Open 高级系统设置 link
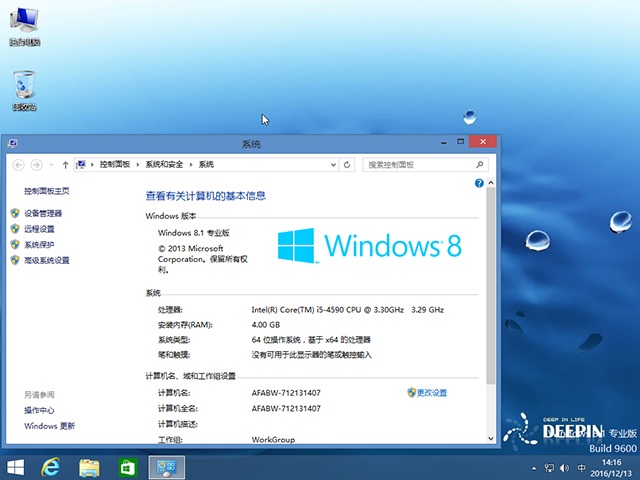The height and width of the screenshot is (480, 640). click(x=47, y=260)
